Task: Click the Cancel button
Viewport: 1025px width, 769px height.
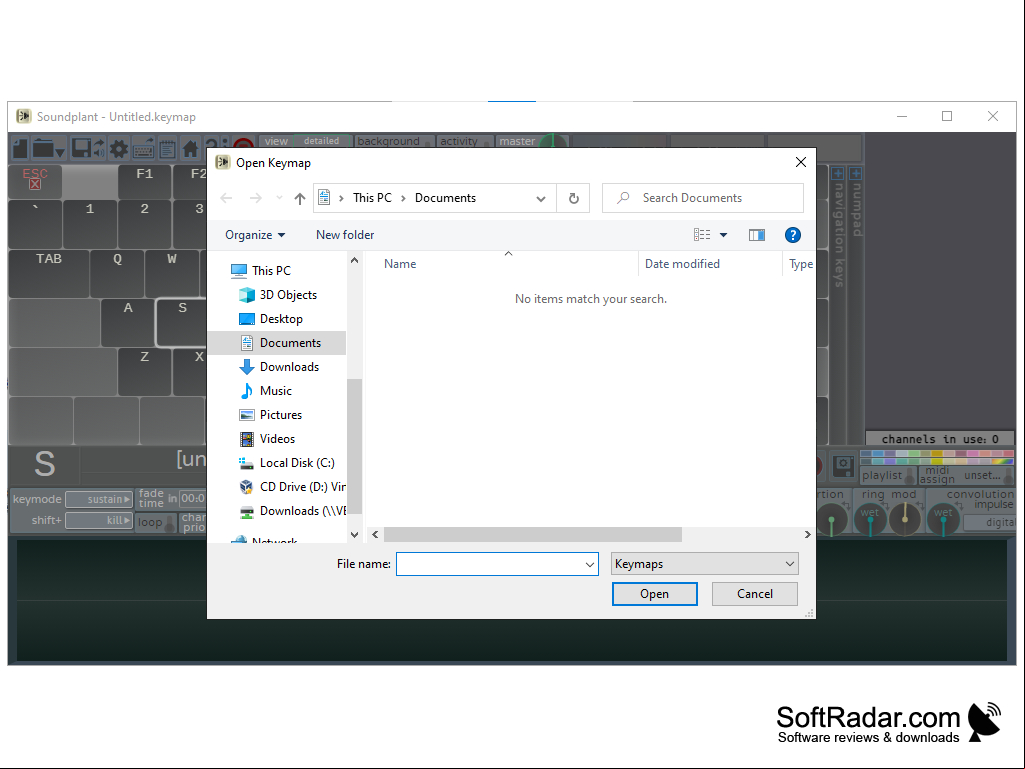Action: point(754,594)
